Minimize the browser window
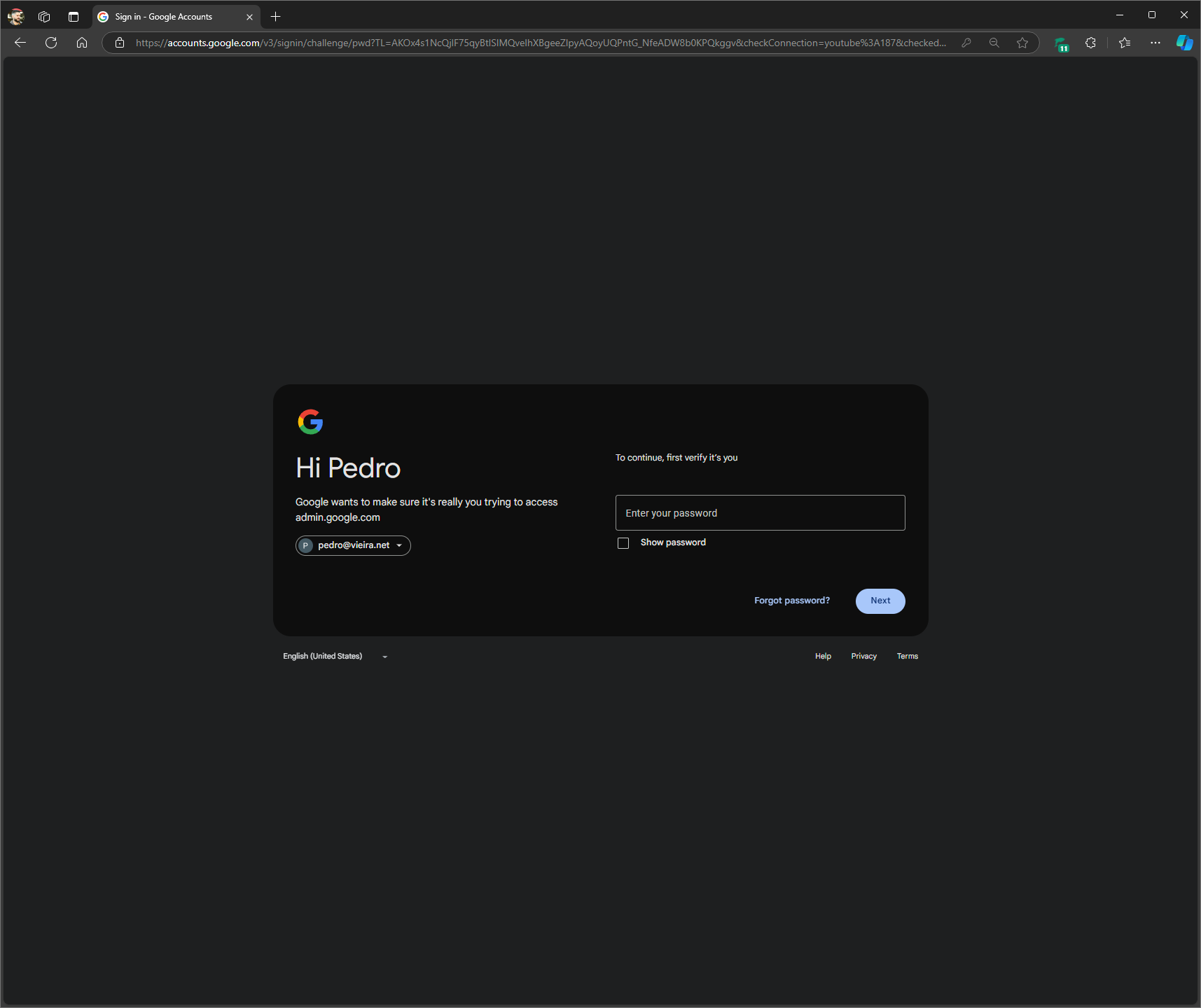 (1120, 15)
